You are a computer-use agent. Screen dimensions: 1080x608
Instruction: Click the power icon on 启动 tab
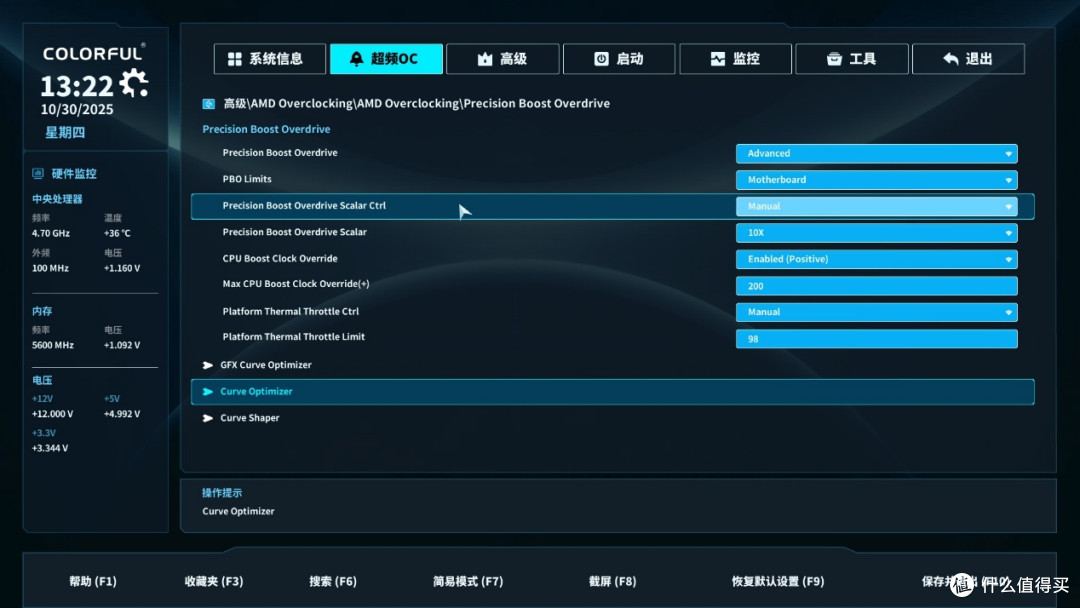601,59
